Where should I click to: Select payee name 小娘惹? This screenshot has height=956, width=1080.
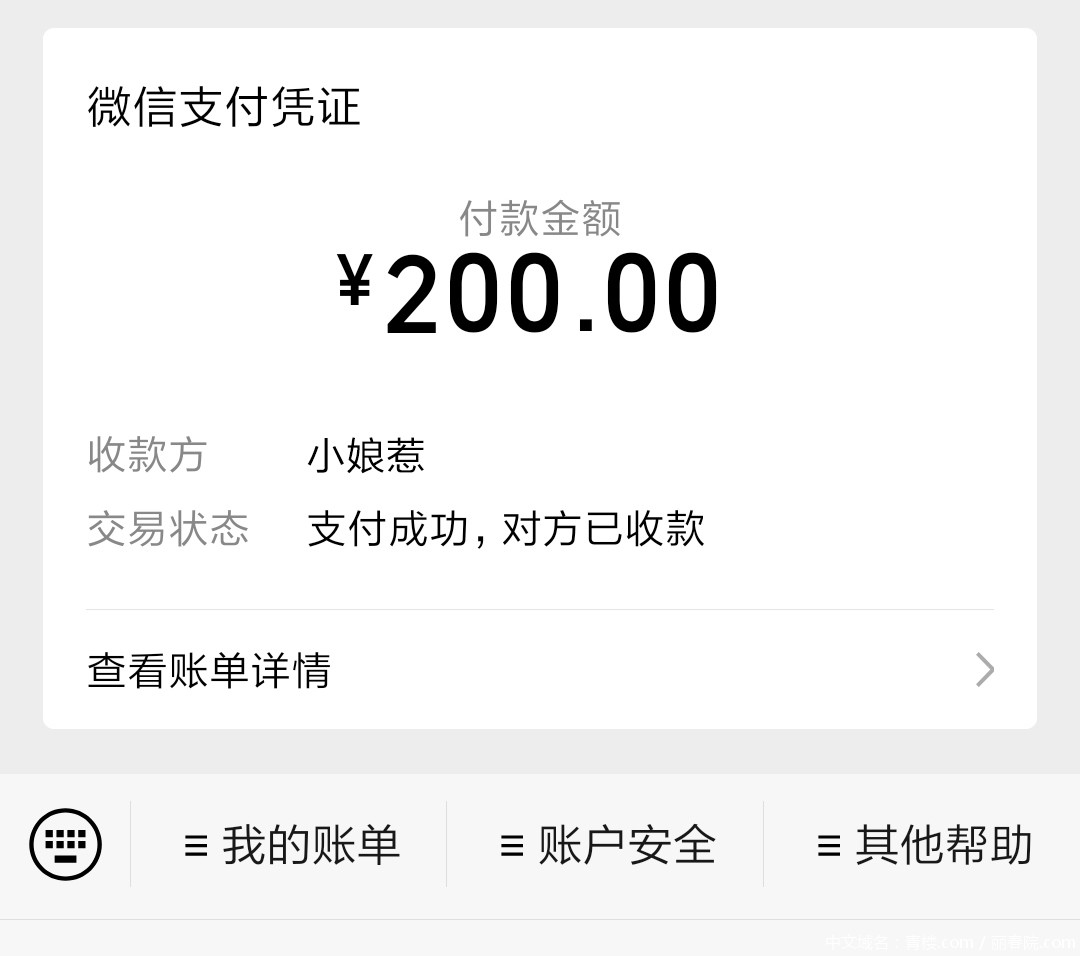coord(366,456)
